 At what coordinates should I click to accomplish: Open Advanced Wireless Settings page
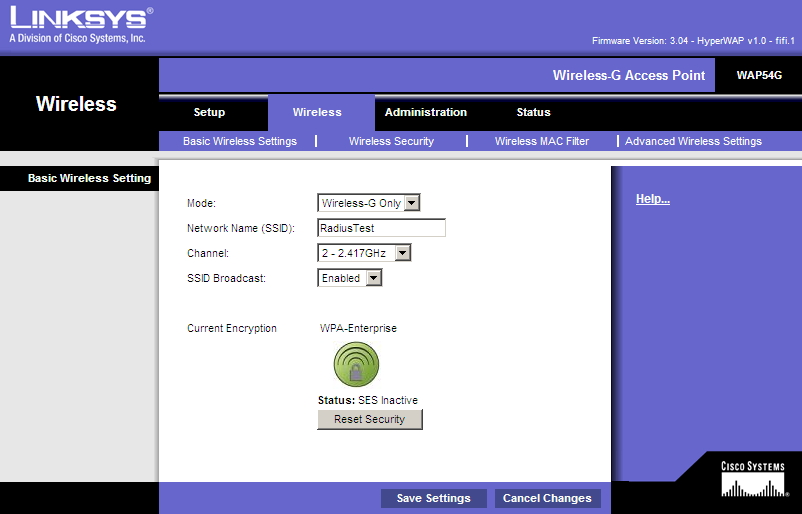[693, 141]
